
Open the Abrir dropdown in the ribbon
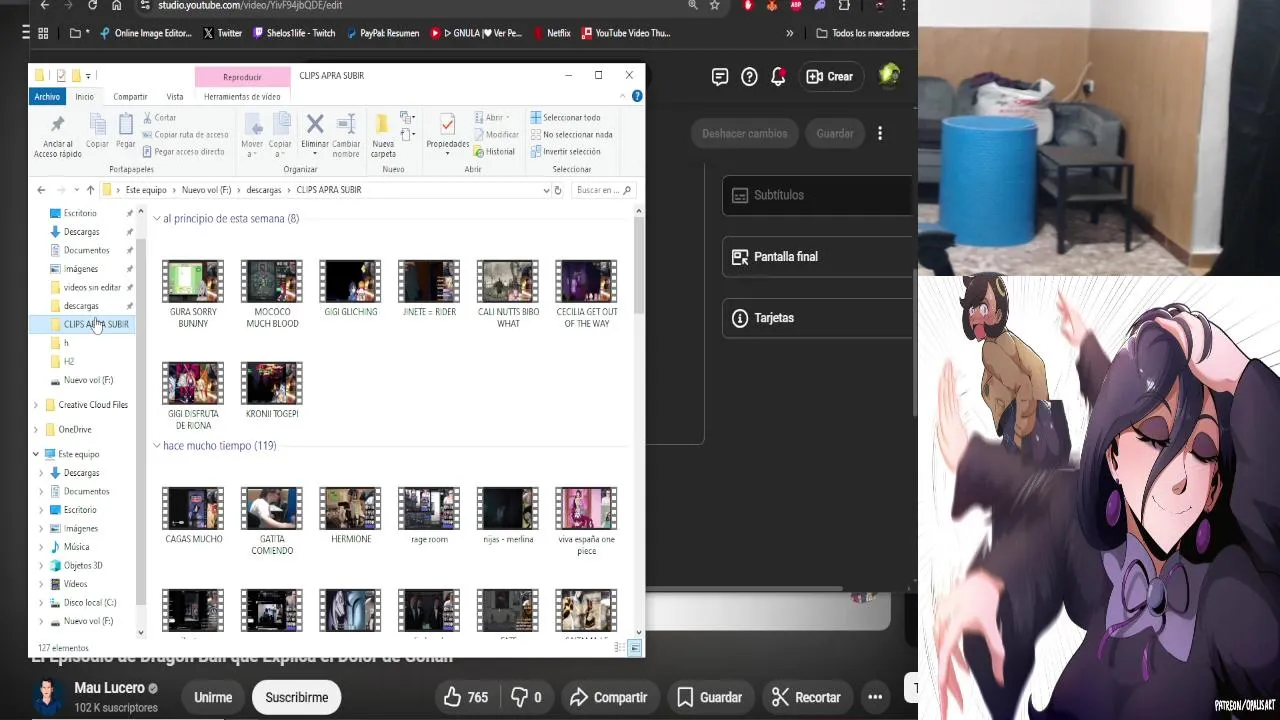(x=492, y=117)
